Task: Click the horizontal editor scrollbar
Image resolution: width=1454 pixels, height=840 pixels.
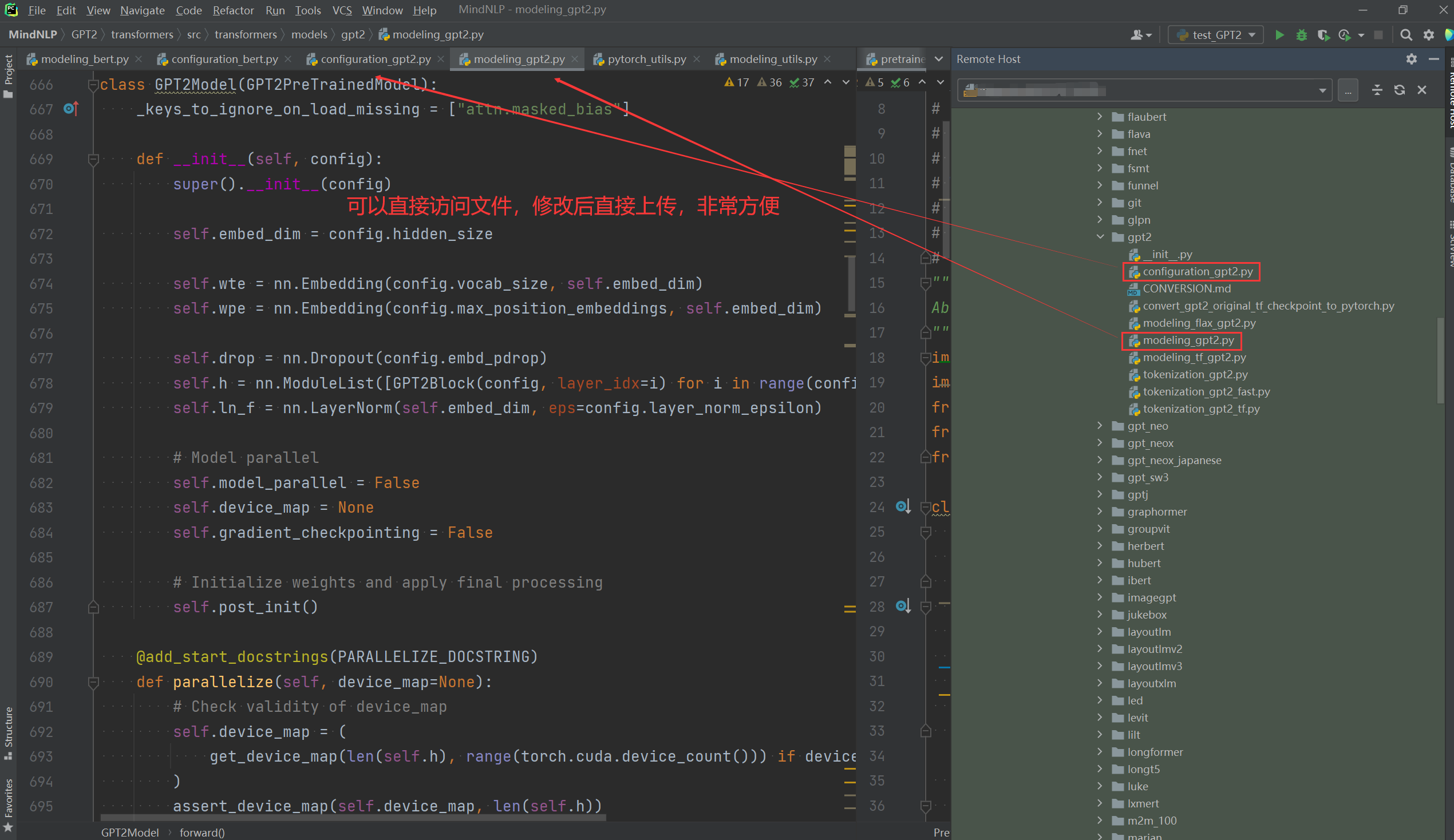Action: point(353,817)
